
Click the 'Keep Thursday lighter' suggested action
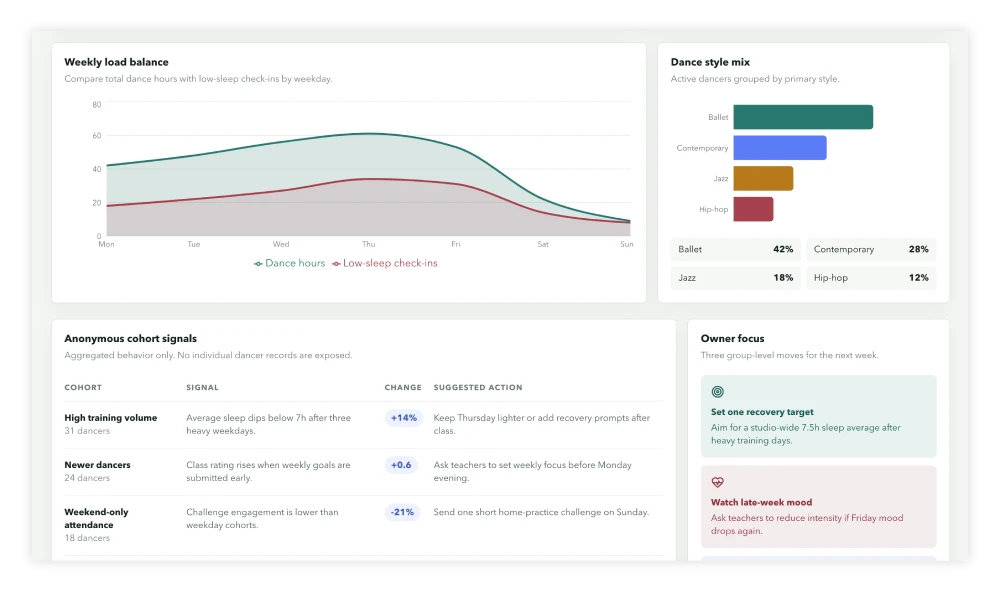click(x=541, y=424)
